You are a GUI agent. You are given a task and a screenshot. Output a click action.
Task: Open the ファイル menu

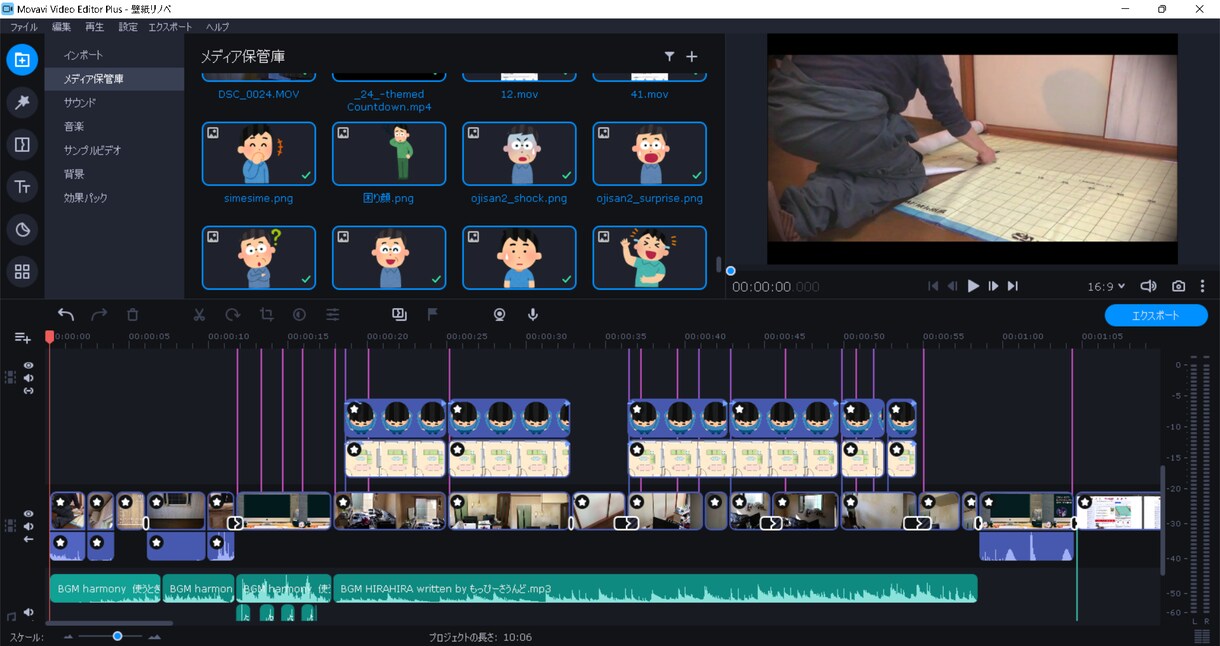coord(24,27)
